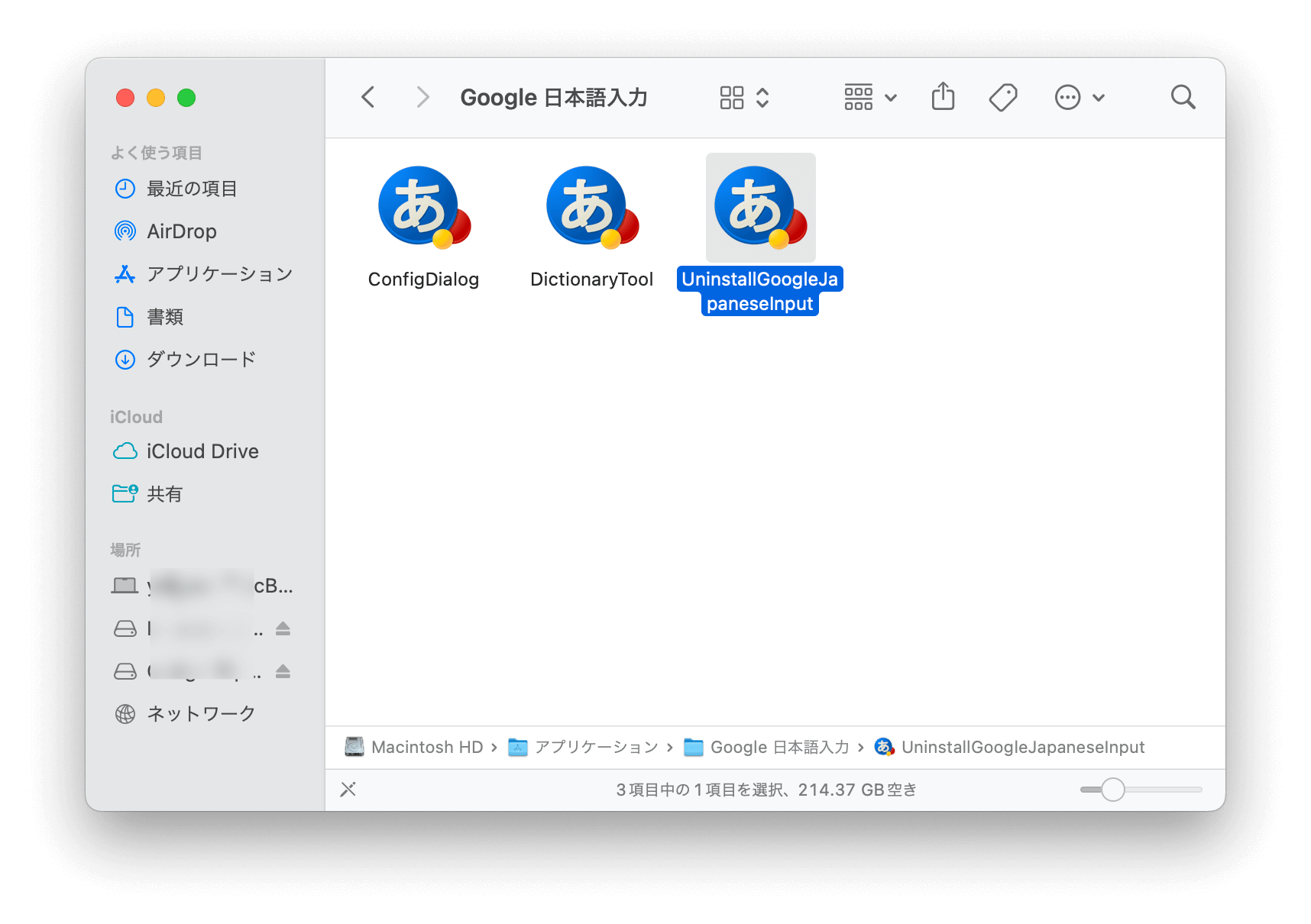Viewport: 1311px width, 924px height.
Task: Click the Search magnifier icon
Action: click(1183, 97)
